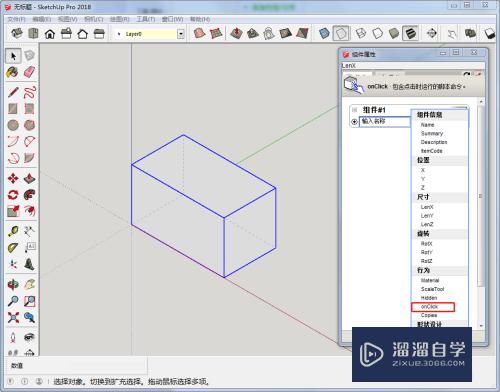Activate the Offset tool
This screenshot has height=392, width=500.
tap(29, 211)
